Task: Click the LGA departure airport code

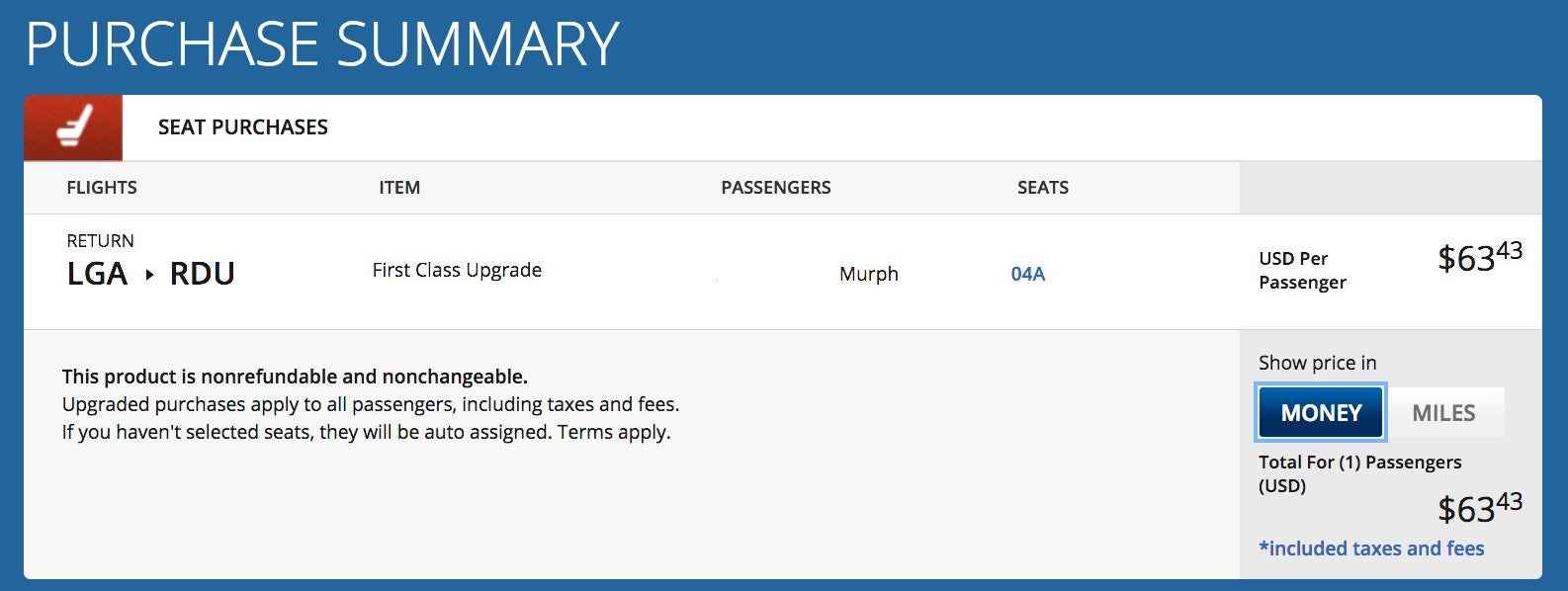Action: coord(97,274)
